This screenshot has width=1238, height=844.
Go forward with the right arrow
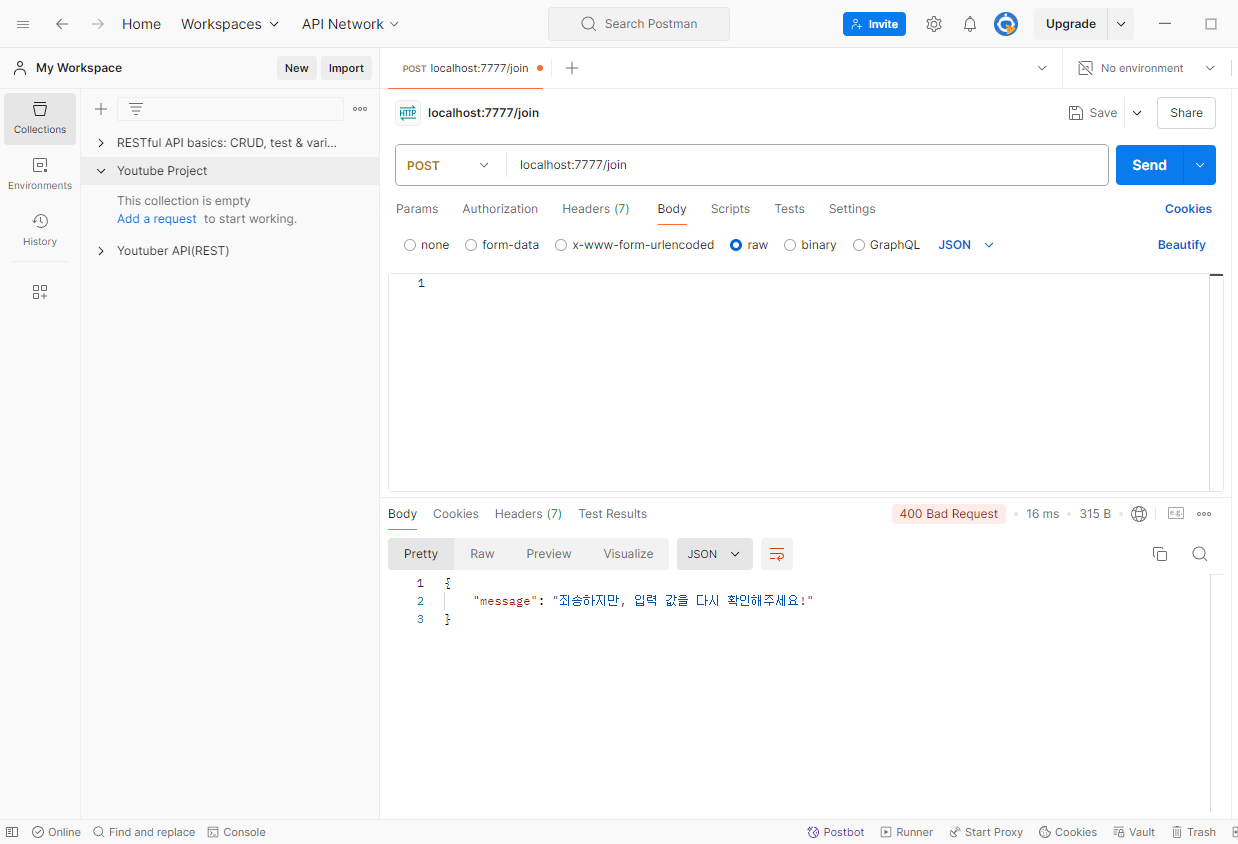click(x=98, y=24)
